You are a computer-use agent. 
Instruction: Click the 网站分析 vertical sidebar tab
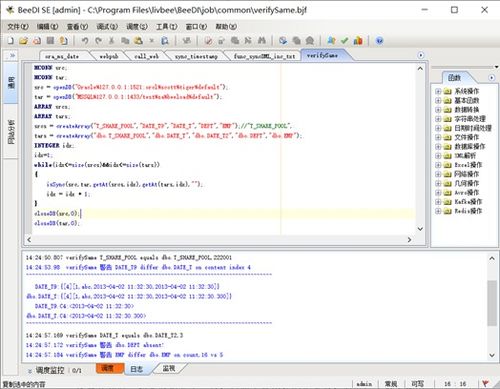pyautogui.click(x=11, y=132)
